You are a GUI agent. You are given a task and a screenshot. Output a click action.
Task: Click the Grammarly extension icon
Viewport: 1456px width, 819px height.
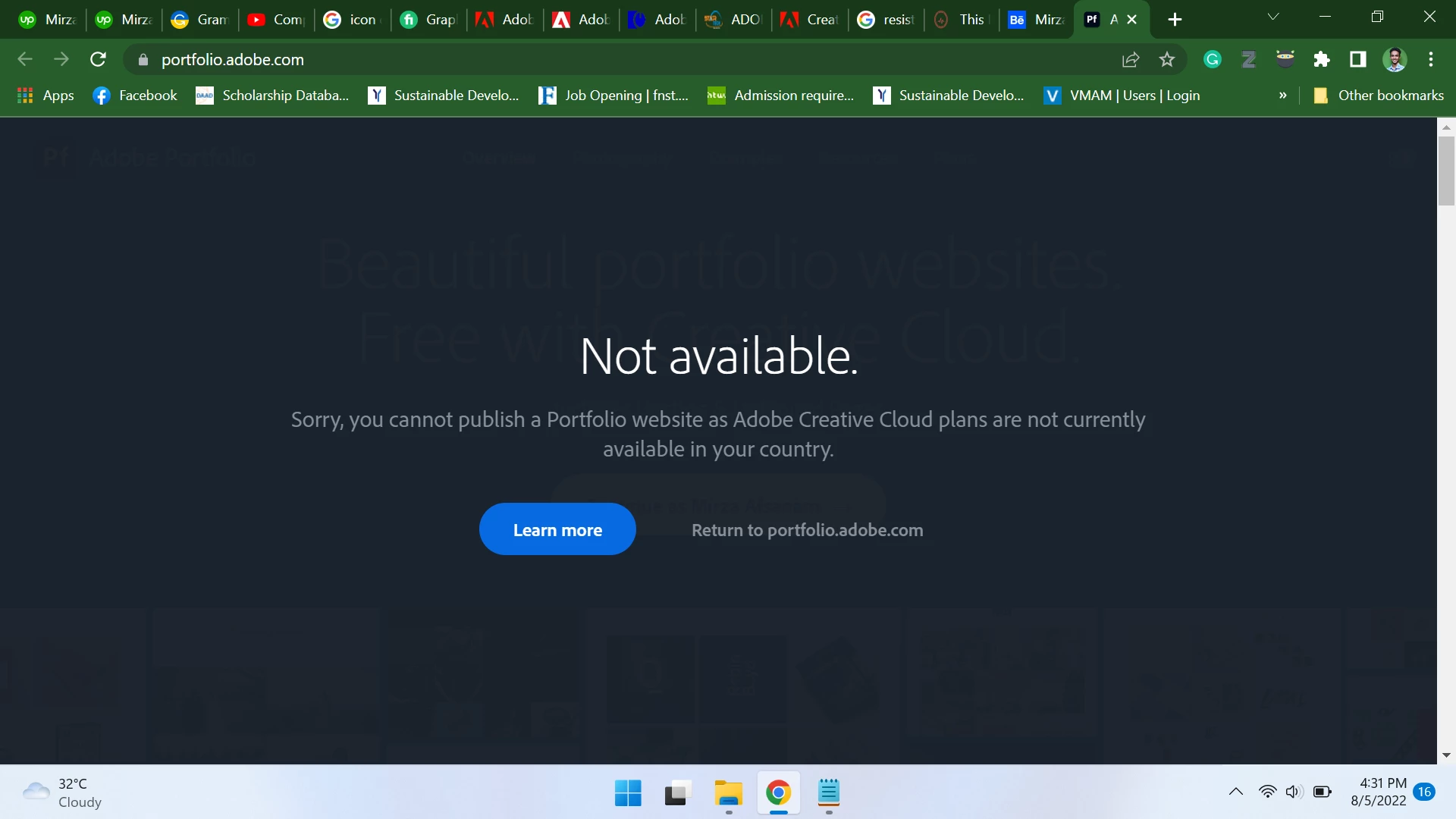(x=1213, y=59)
